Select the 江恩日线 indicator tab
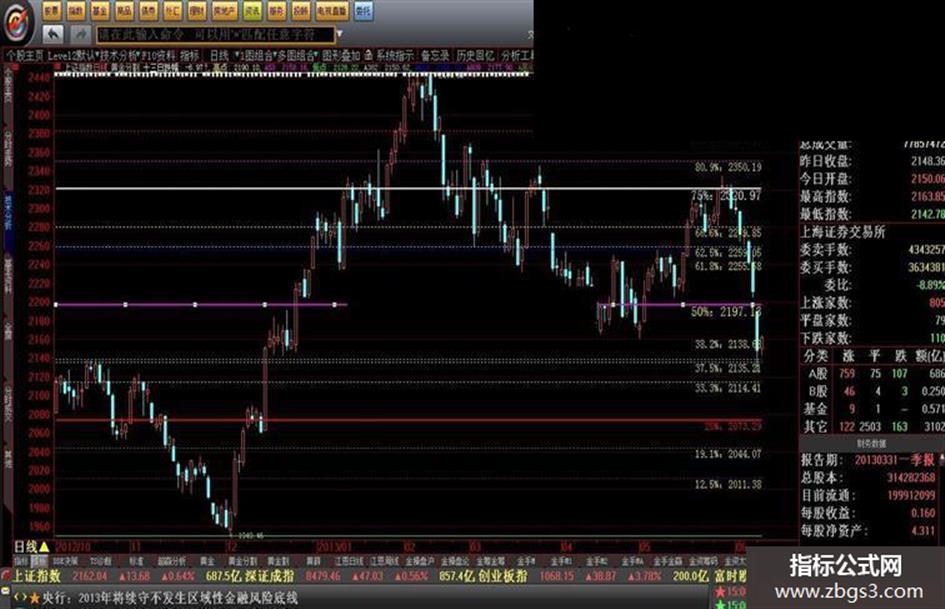This screenshot has height=609, width=945. (349, 561)
